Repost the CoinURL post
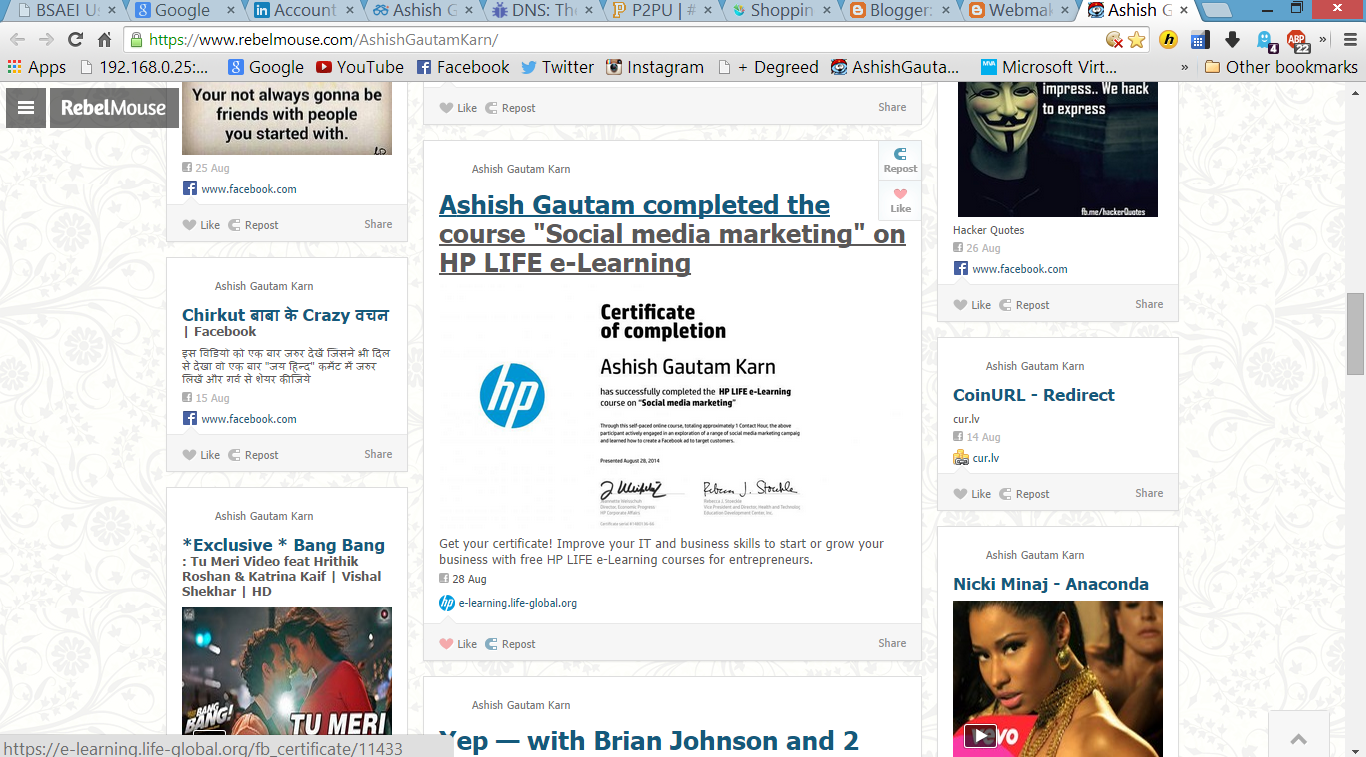This screenshot has height=757, width=1366. (1024, 494)
